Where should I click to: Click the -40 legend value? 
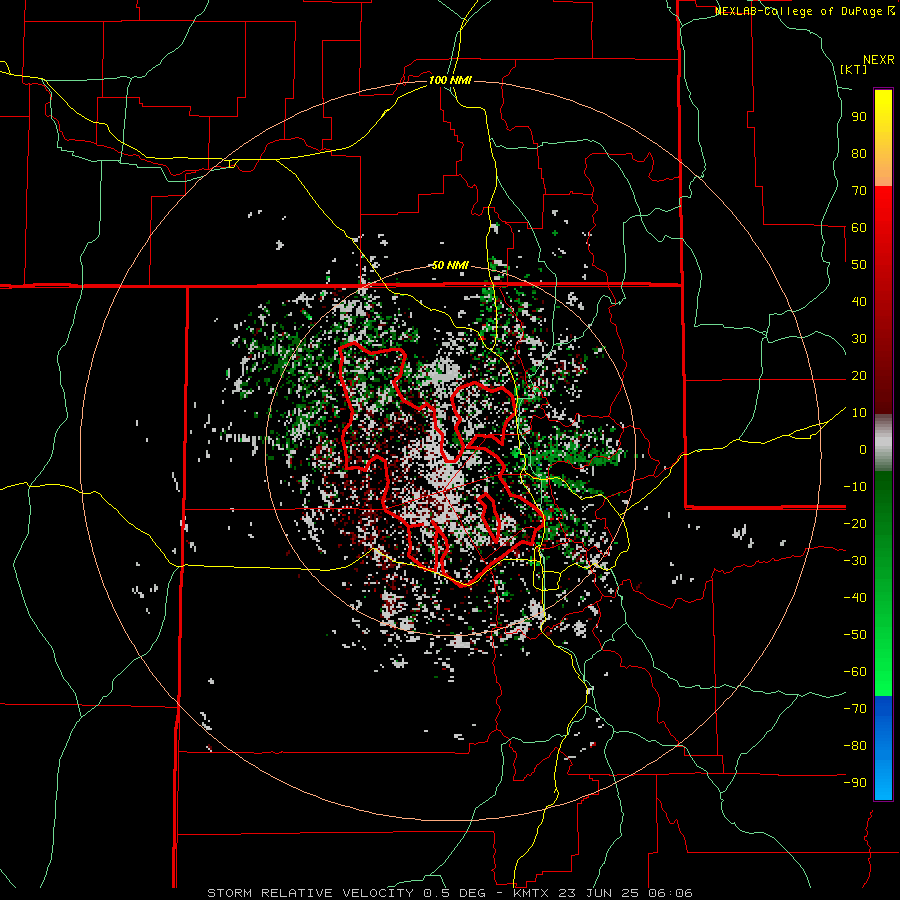pos(855,598)
